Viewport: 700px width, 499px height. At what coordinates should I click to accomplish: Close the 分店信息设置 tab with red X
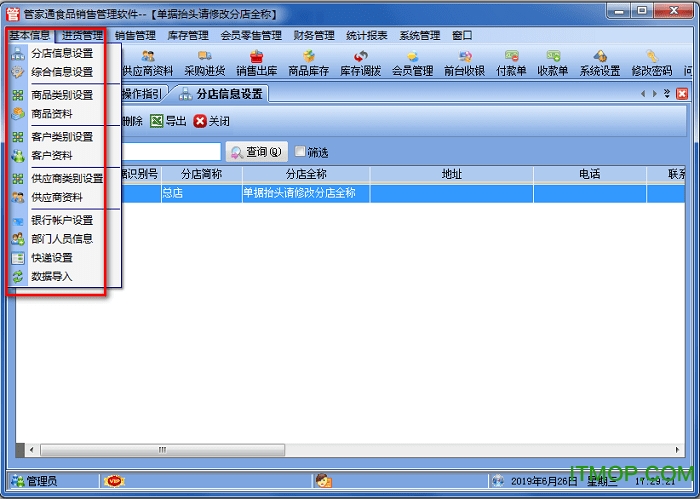pos(682,94)
